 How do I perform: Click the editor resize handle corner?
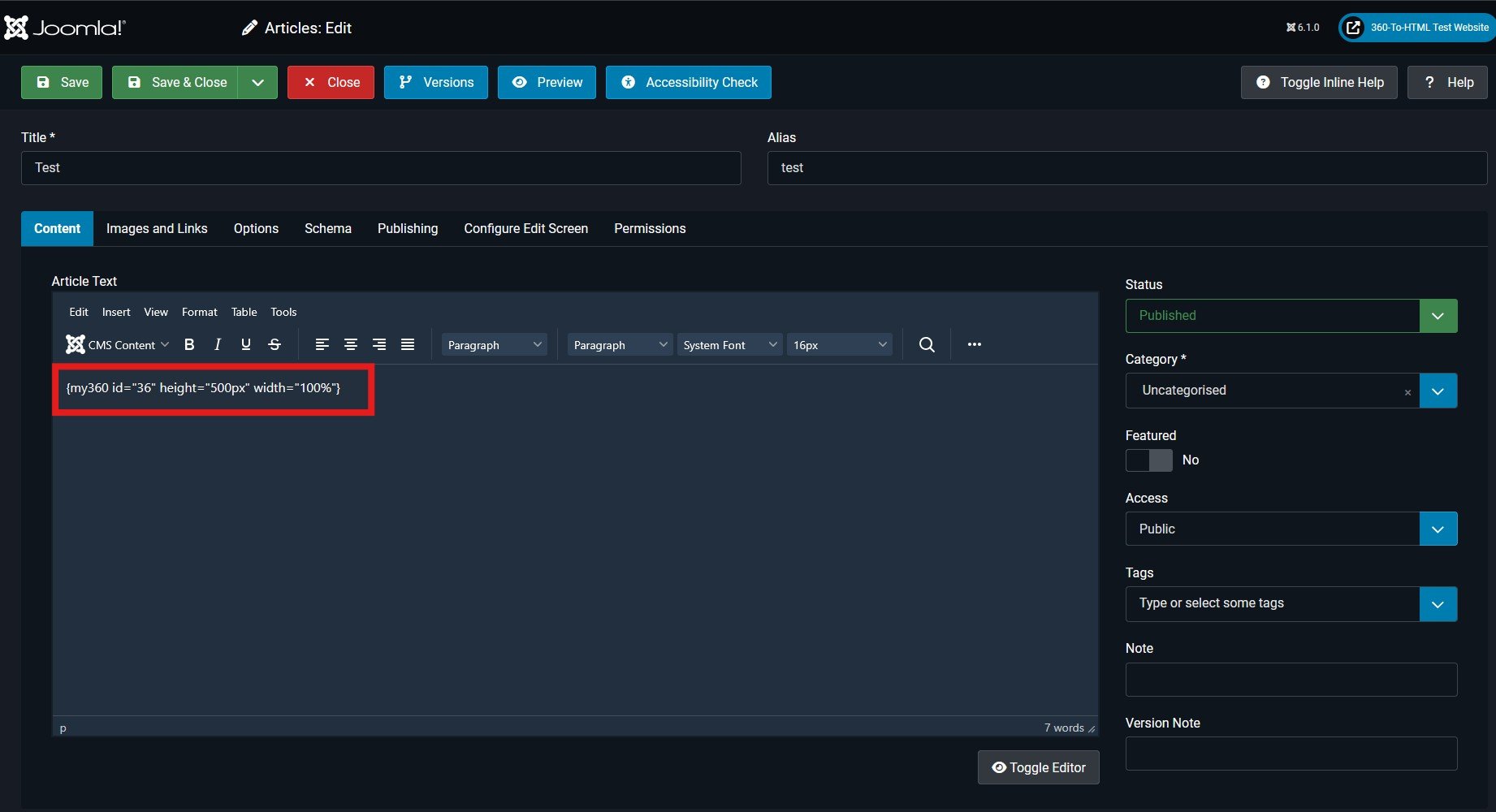[1092, 728]
